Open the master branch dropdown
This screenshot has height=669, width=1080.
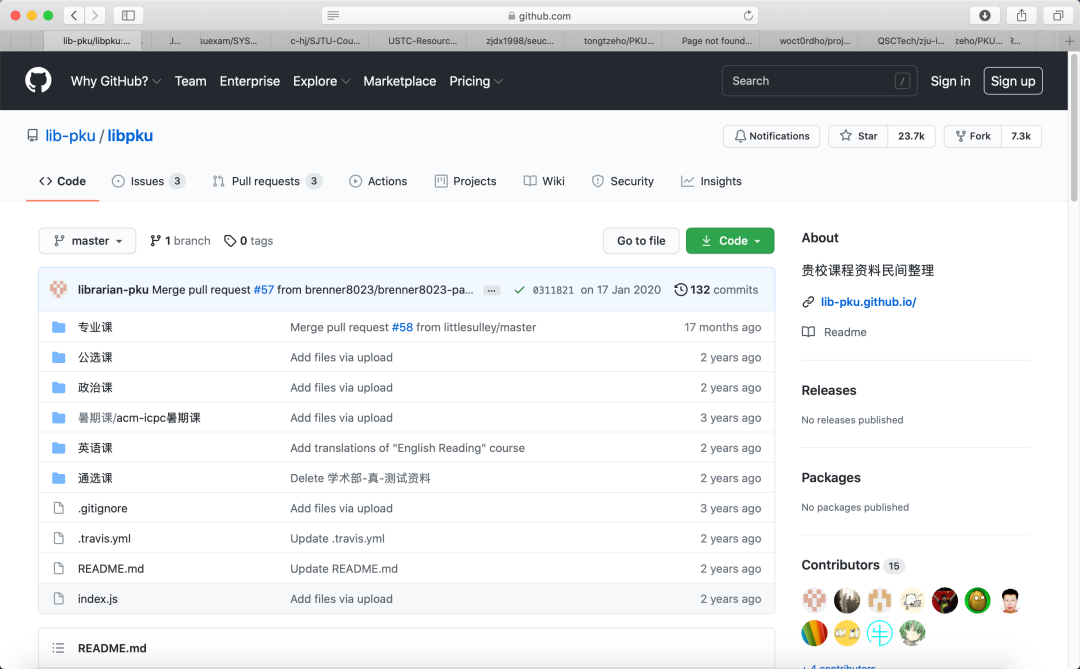[x=87, y=240]
